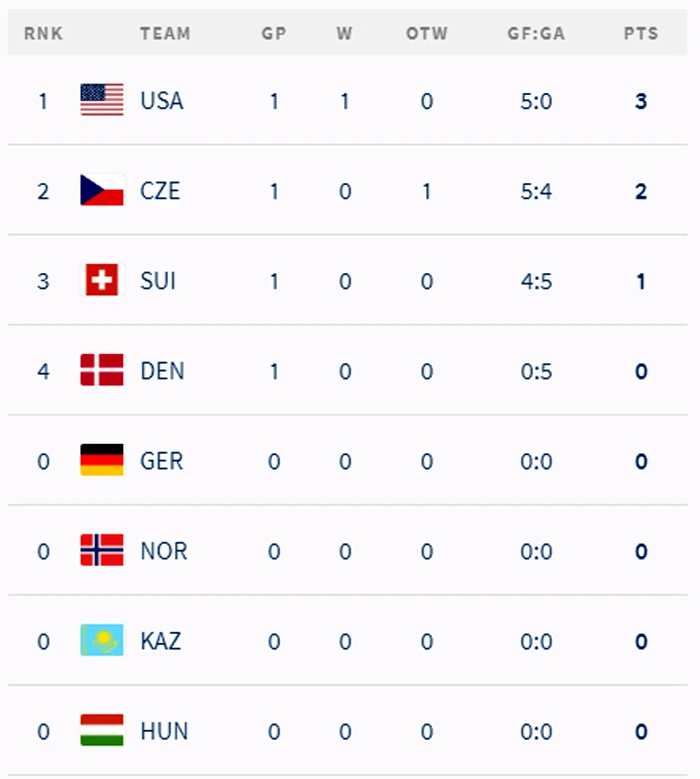Sort by the GF:GA column header
This screenshot has height=779, width=700.
tap(536, 33)
